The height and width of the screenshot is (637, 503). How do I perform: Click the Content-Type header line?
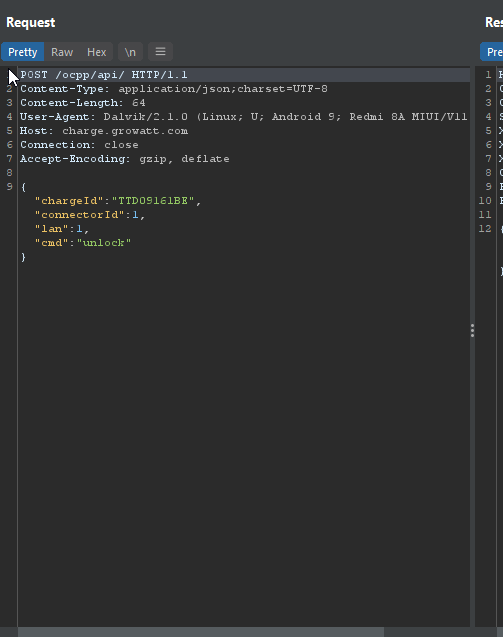174,89
